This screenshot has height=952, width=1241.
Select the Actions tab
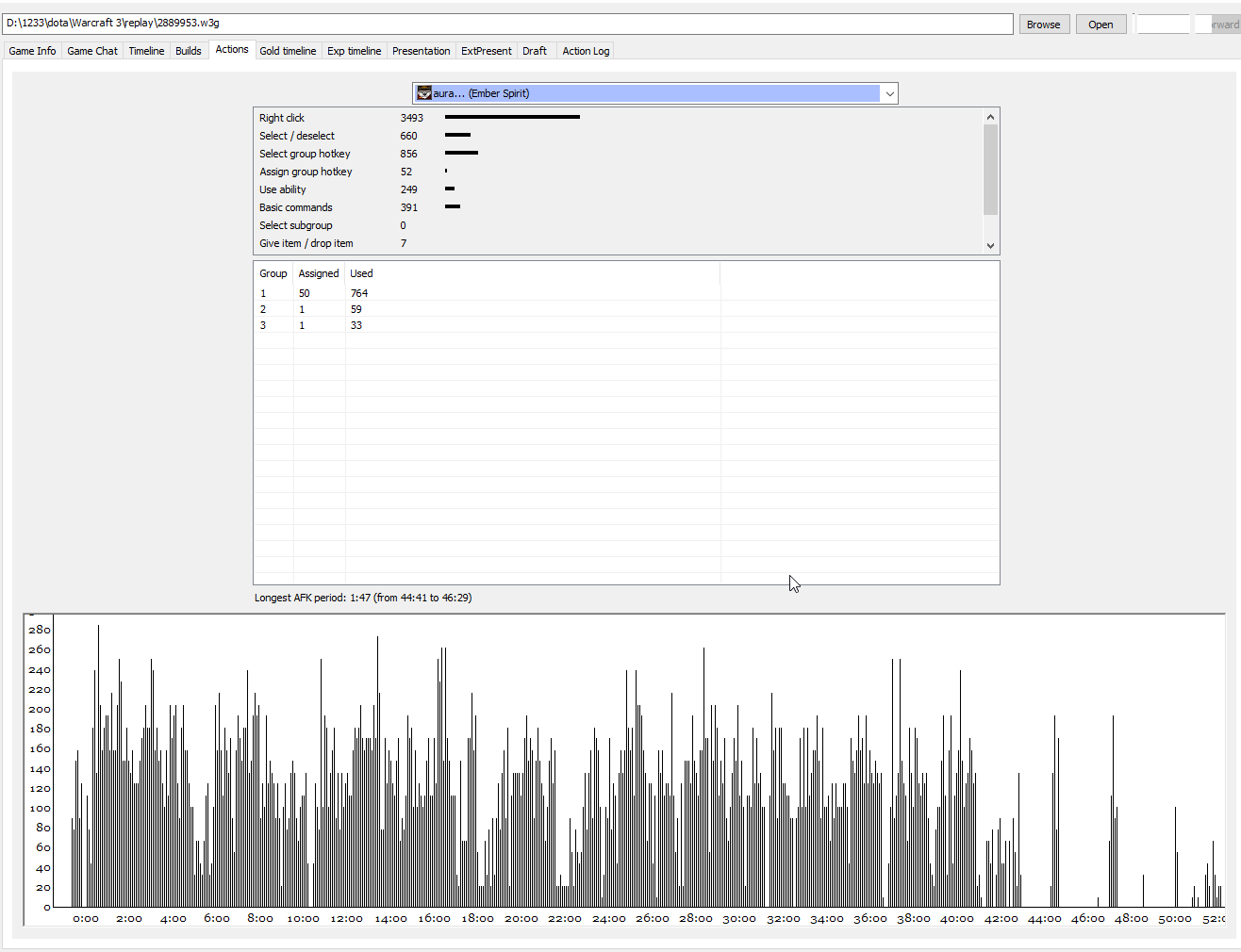click(x=232, y=49)
